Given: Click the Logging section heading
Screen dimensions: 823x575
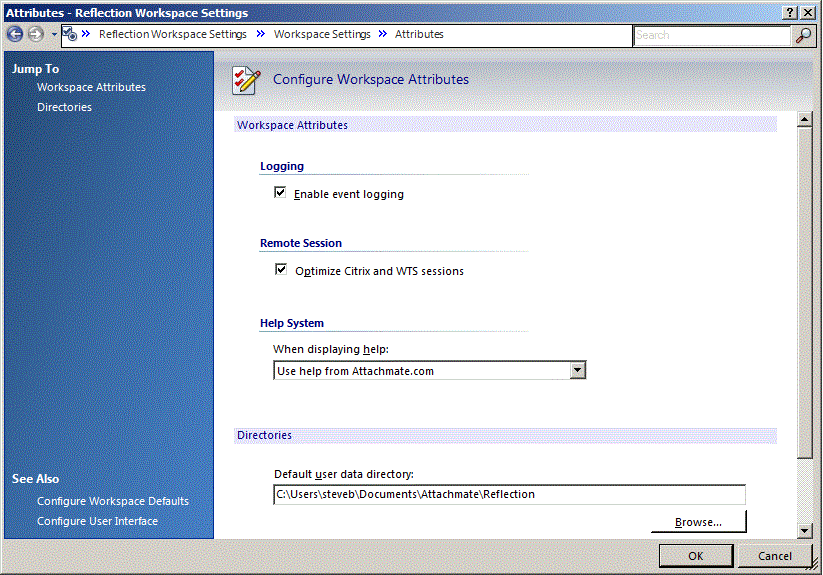Looking at the screenshot, I should pos(282,166).
